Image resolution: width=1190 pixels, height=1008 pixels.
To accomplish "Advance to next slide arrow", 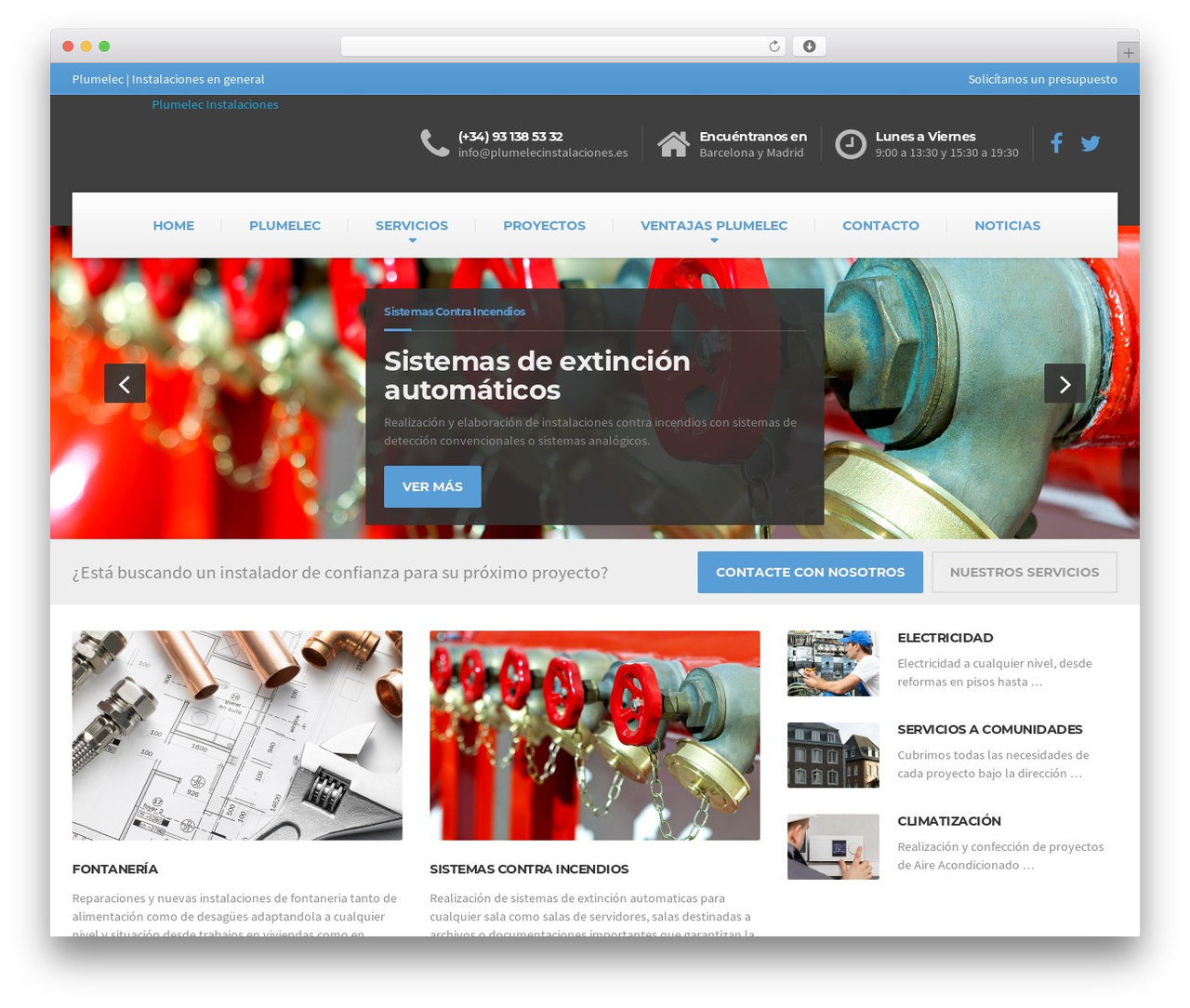I will point(1064,383).
